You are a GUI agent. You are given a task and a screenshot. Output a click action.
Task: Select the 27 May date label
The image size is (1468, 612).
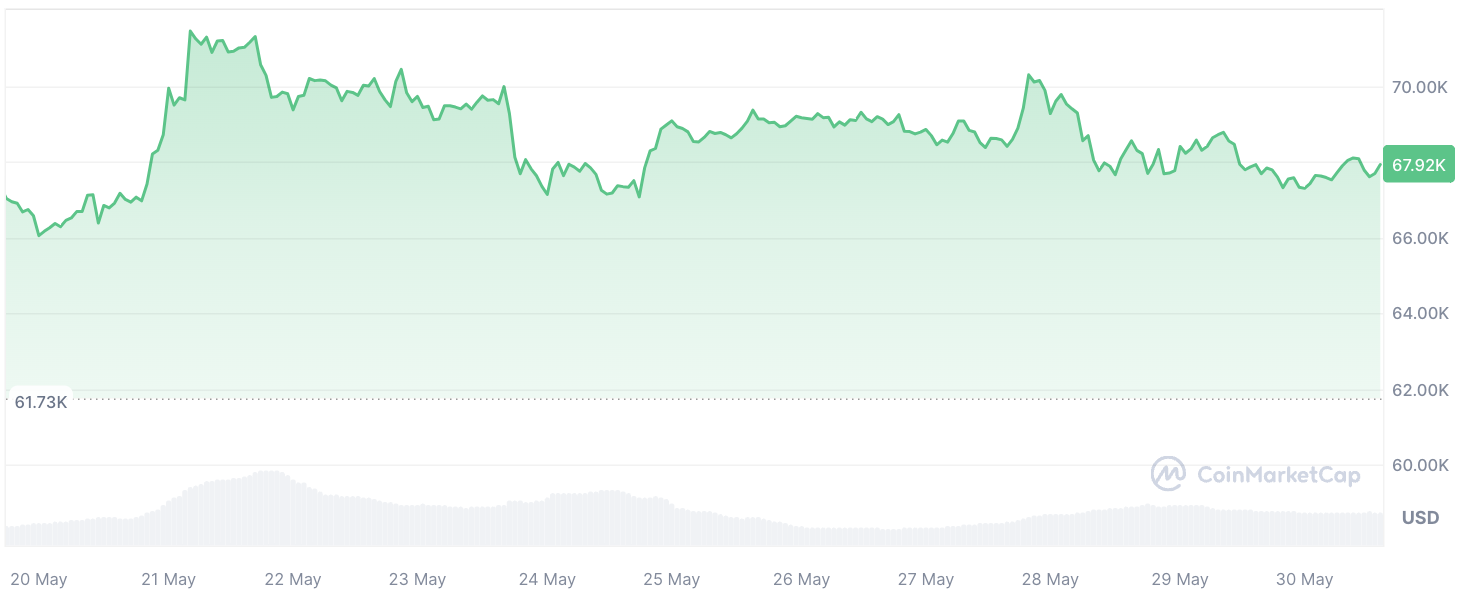point(925,579)
